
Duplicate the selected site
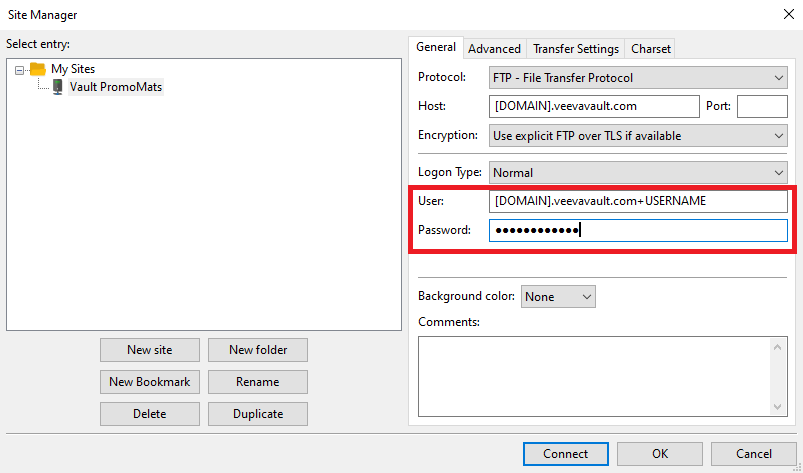(x=257, y=414)
